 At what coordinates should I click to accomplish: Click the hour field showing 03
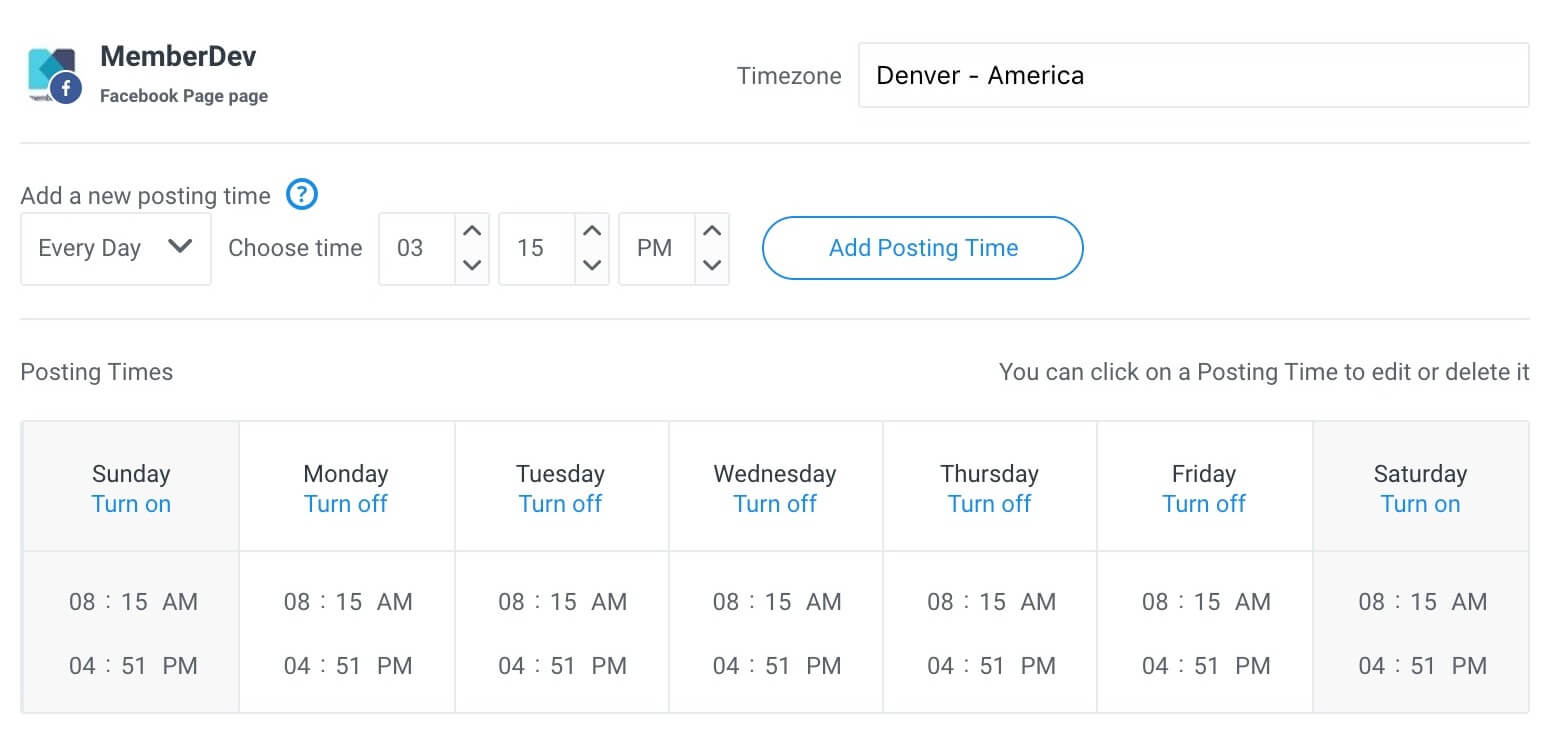point(417,248)
